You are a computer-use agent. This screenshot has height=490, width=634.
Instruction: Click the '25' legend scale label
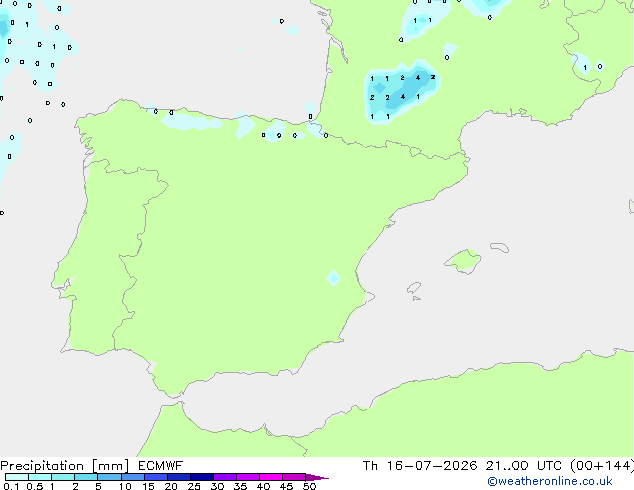coord(194,486)
